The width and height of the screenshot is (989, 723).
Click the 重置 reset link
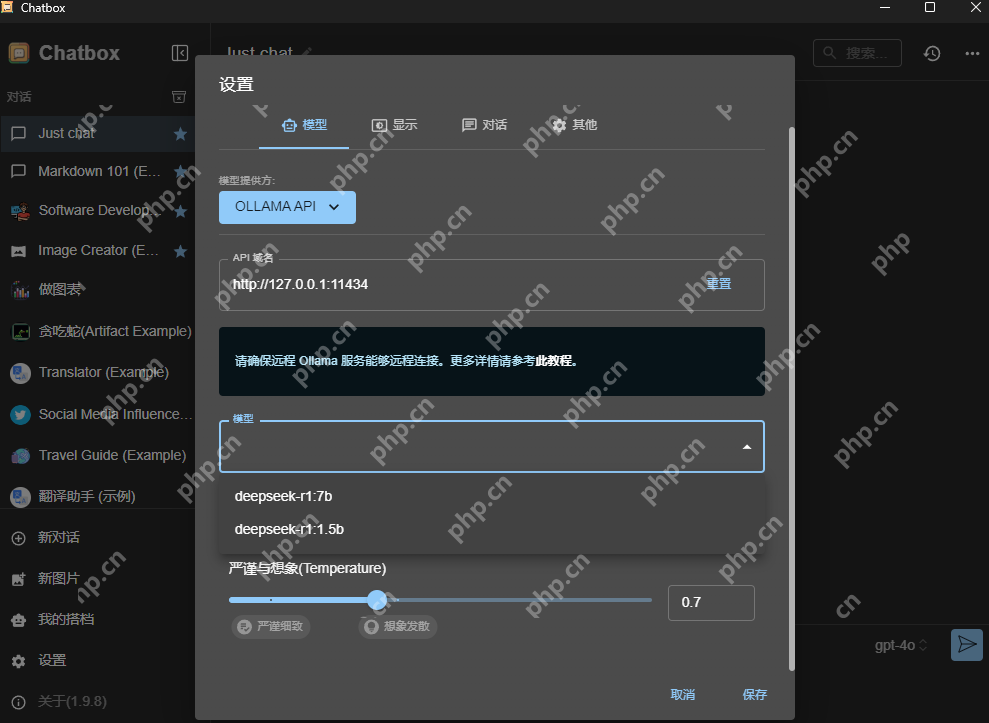718,284
